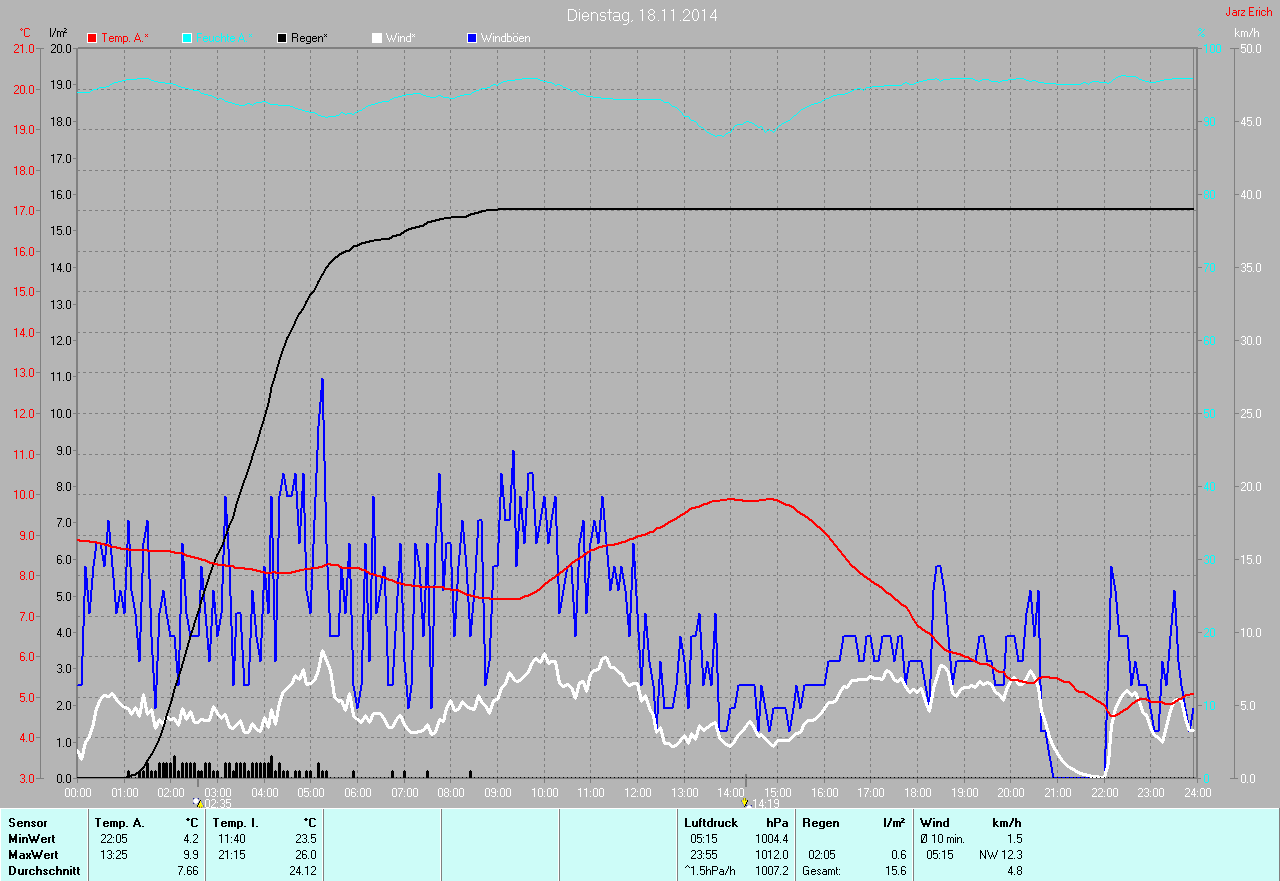Click the white Wind legend swatch

coord(377,38)
